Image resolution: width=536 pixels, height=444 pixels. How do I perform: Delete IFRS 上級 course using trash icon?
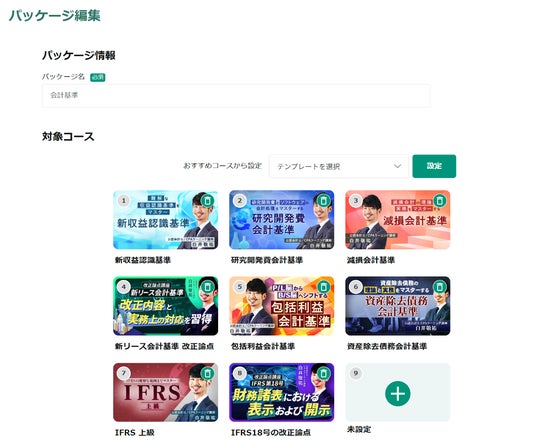(x=207, y=373)
